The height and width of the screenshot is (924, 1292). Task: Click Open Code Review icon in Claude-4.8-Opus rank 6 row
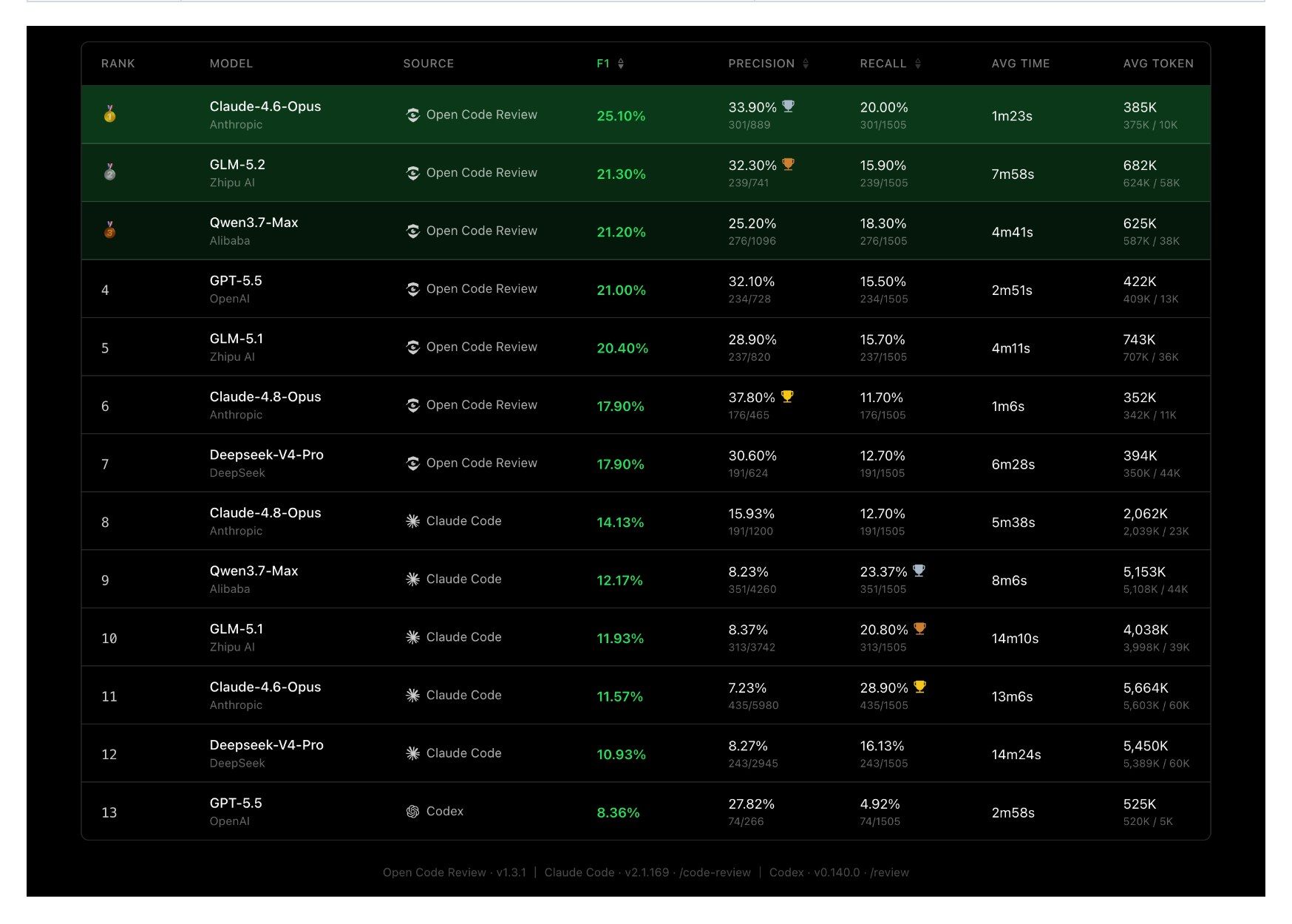(x=413, y=405)
